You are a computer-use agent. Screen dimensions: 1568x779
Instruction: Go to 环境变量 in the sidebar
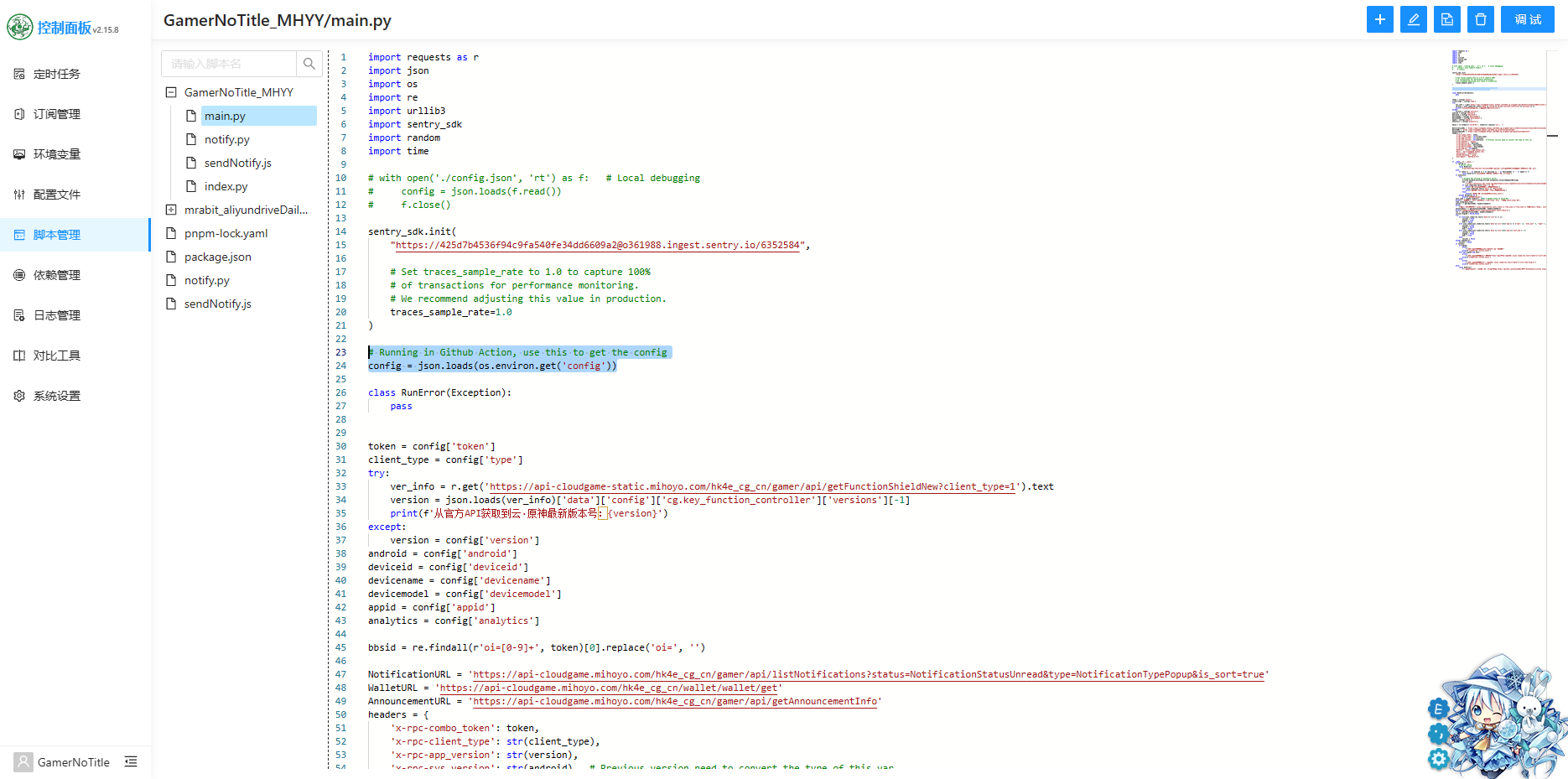tap(57, 154)
